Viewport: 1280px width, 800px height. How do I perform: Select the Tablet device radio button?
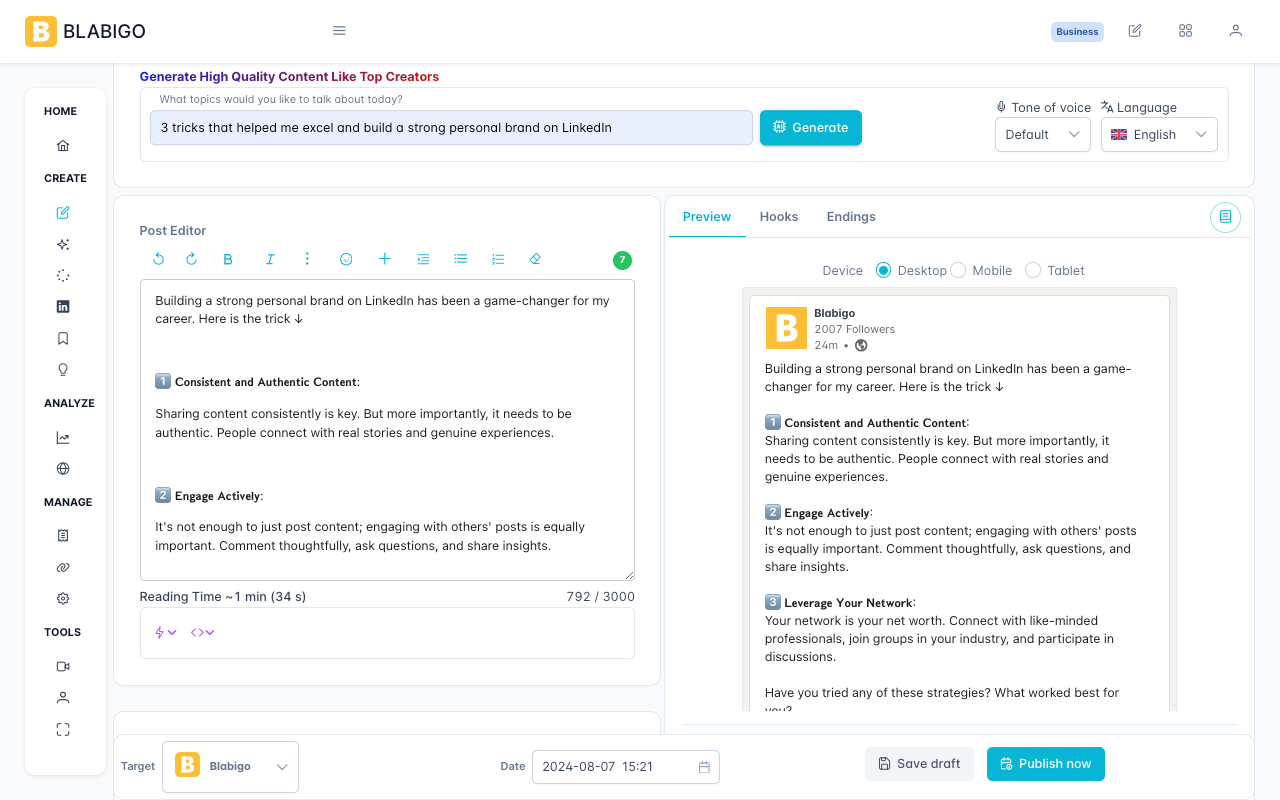tap(1033, 270)
